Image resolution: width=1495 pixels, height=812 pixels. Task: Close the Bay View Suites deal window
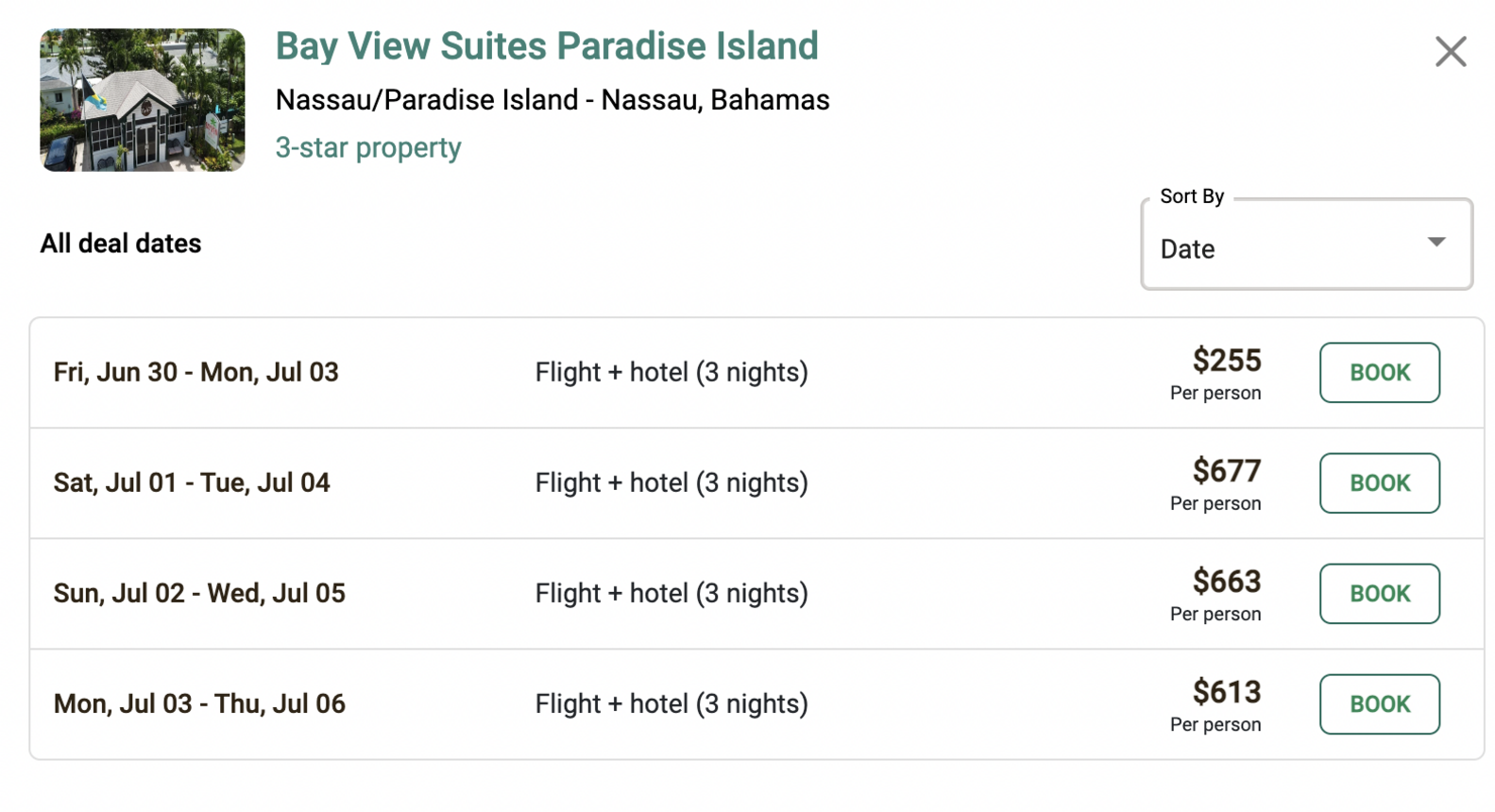[x=1450, y=52]
